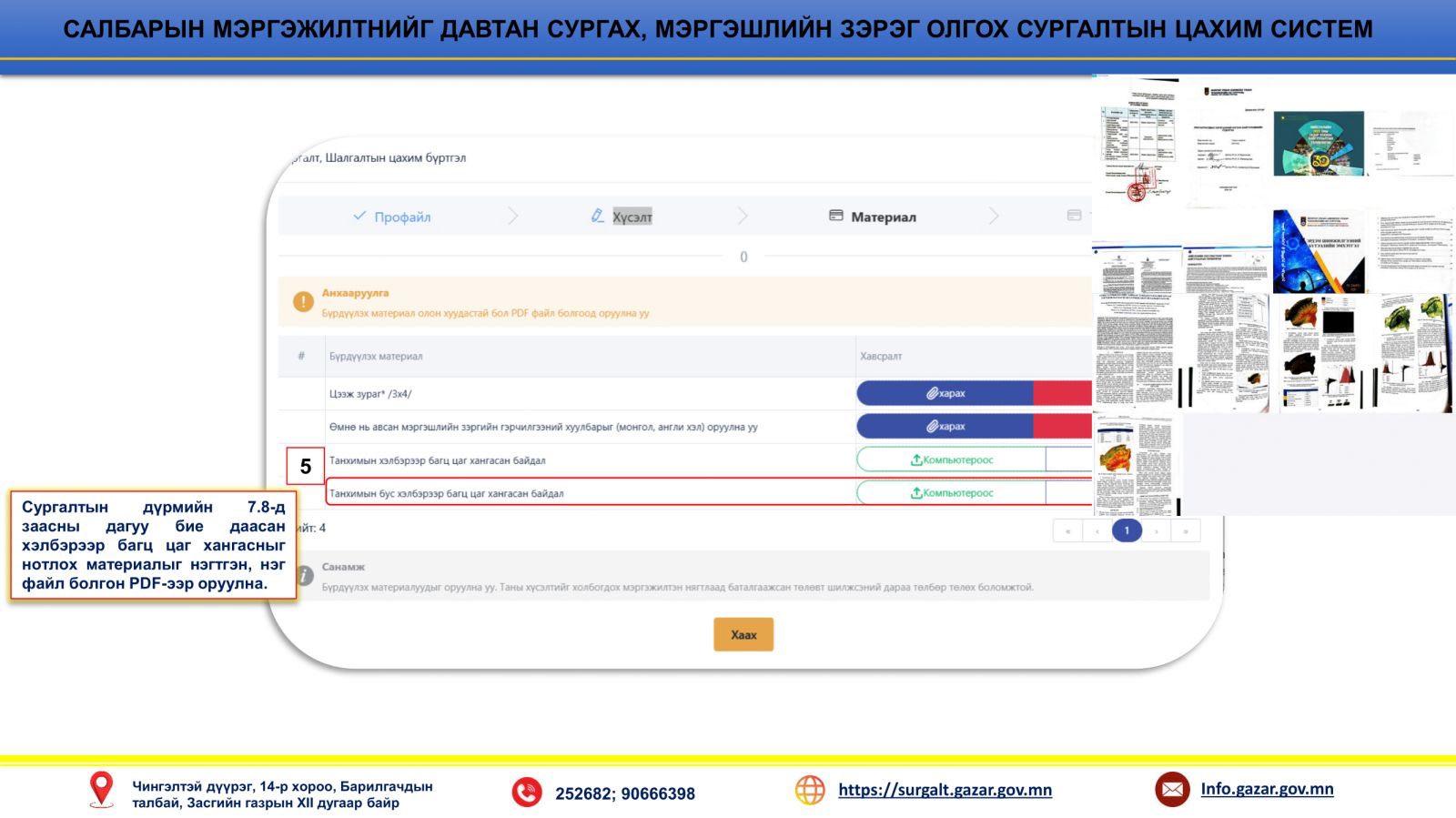
Task: Click the orange Анхааруулга warning icon
Action: [x=303, y=302]
